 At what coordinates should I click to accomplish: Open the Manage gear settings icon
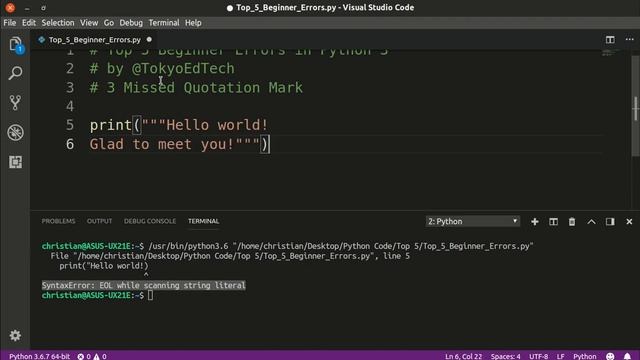[15, 335]
